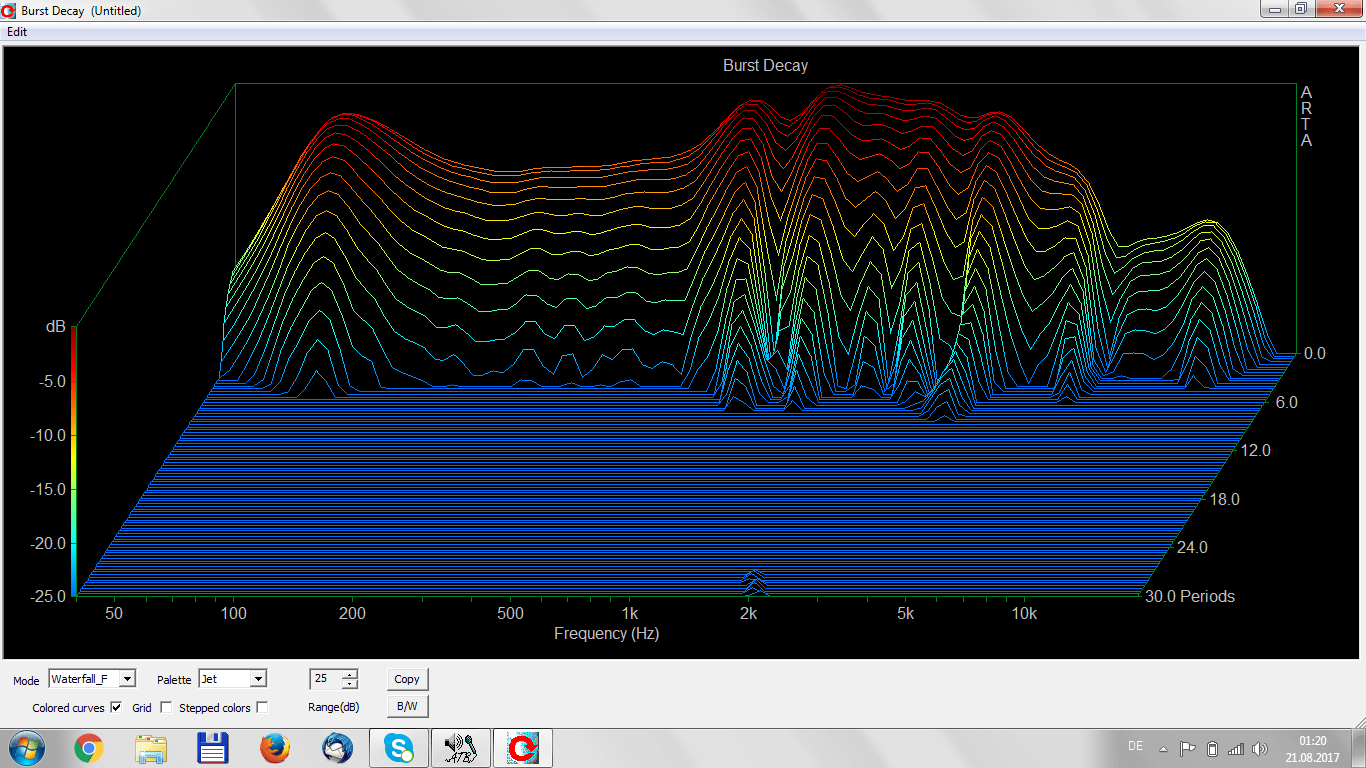1366x768 pixels.
Task: Open the Edit menu
Action: (x=17, y=31)
